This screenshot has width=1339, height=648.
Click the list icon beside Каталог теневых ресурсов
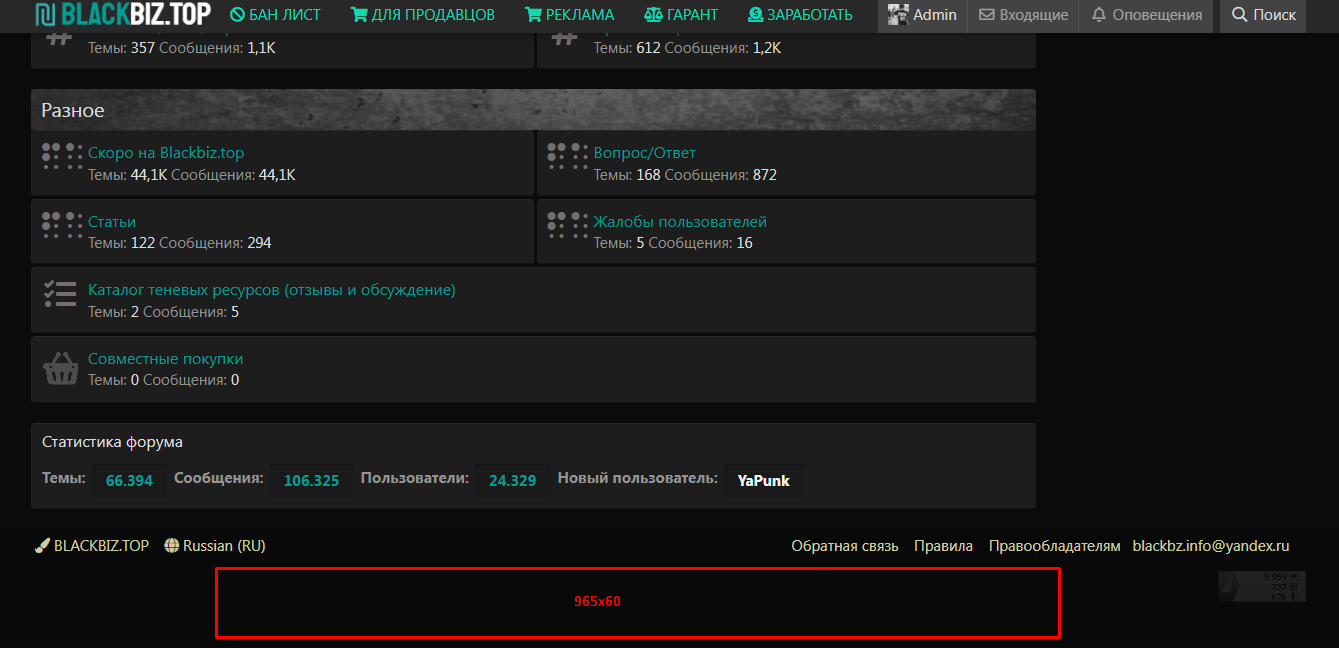(61, 293)
